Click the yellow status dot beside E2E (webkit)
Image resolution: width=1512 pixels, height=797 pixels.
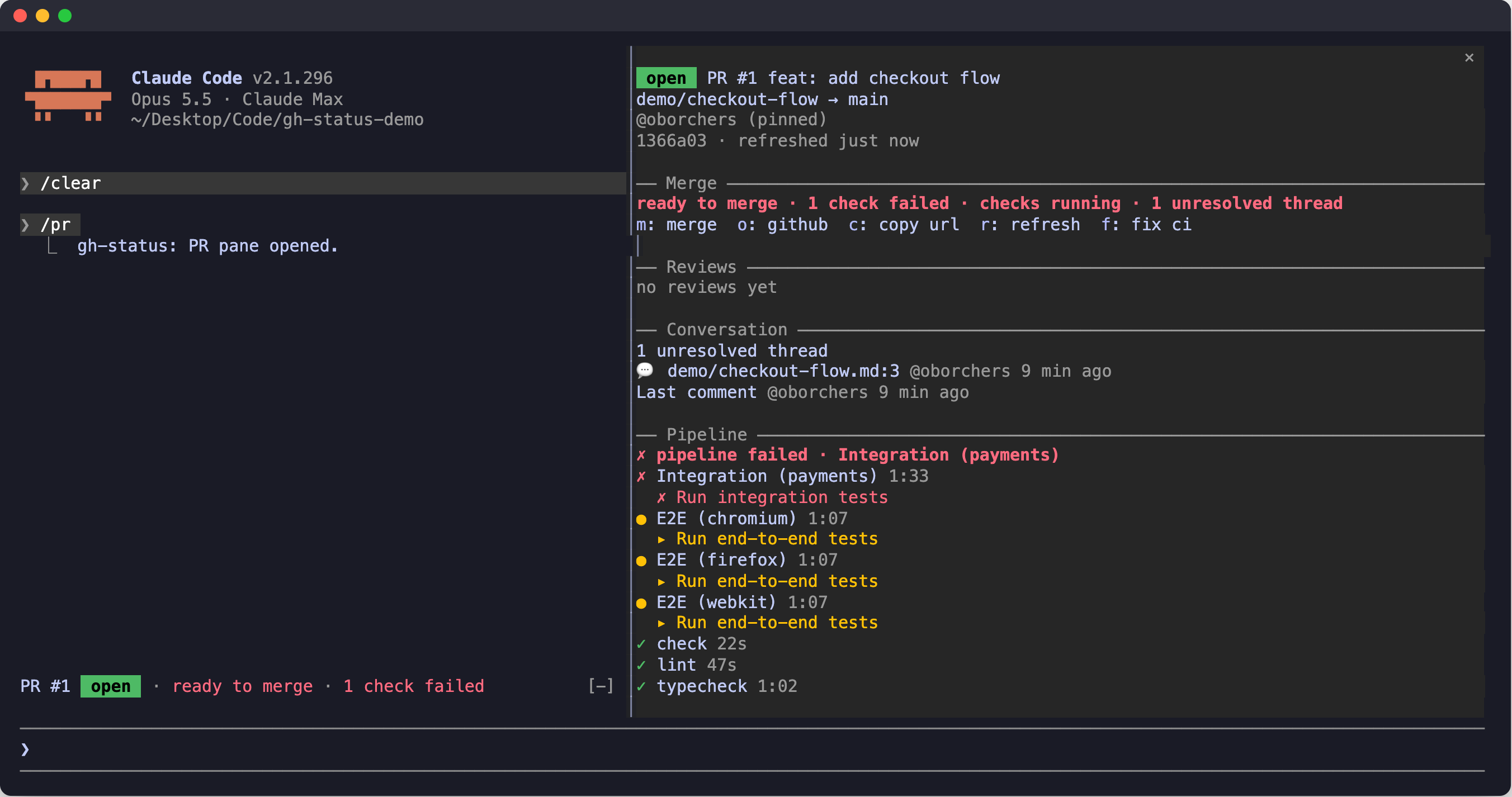pyautogui.click(x=641, y=603)
